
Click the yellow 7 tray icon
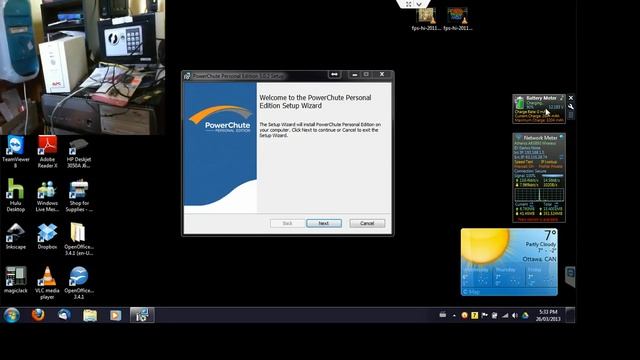474,315
